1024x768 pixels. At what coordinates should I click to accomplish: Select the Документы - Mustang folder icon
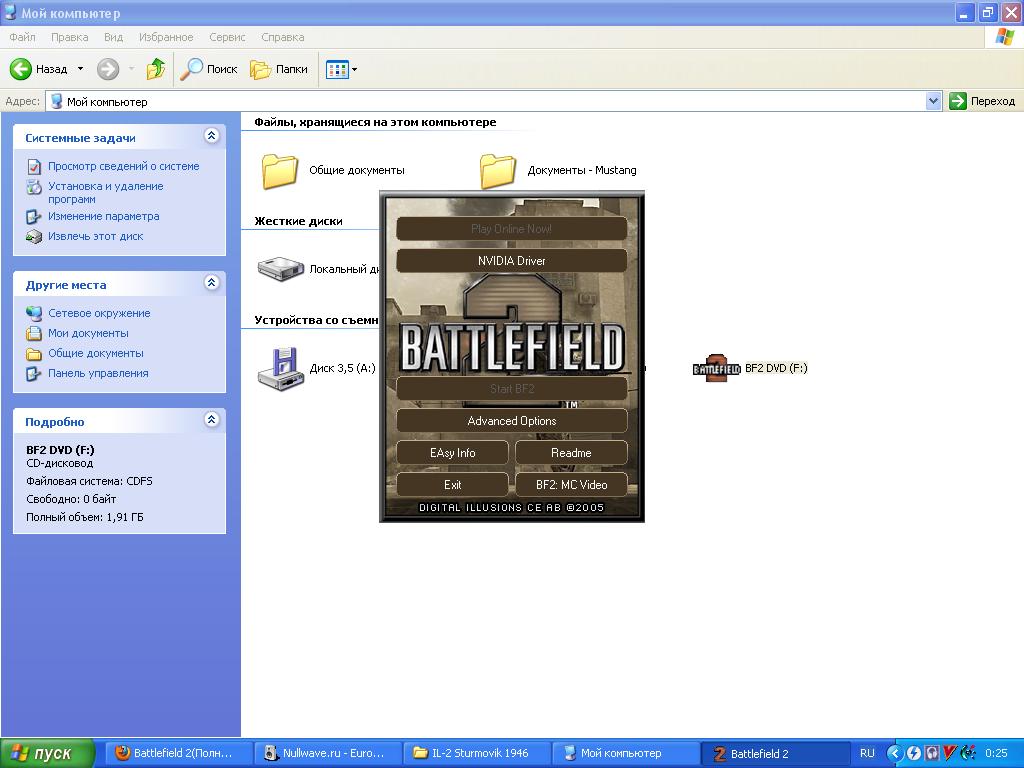click(498, 171)
